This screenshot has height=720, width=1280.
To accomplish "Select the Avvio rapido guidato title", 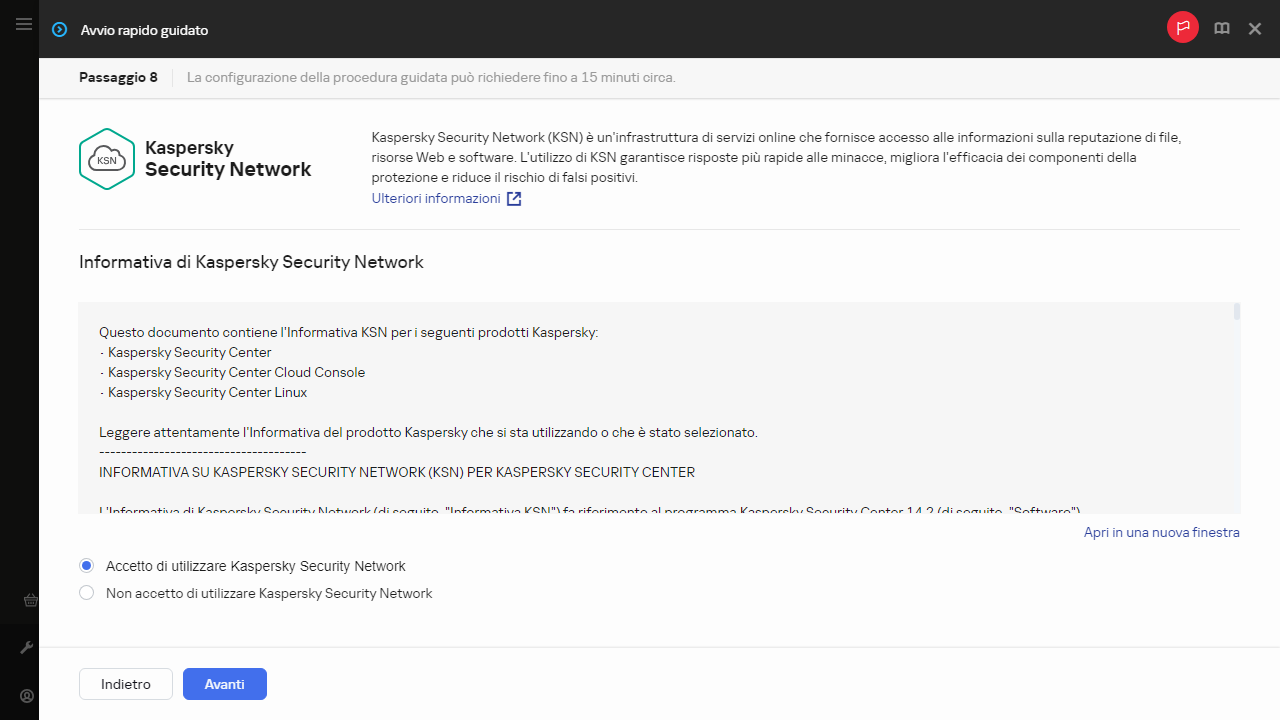I will click(x=144, y=30).
